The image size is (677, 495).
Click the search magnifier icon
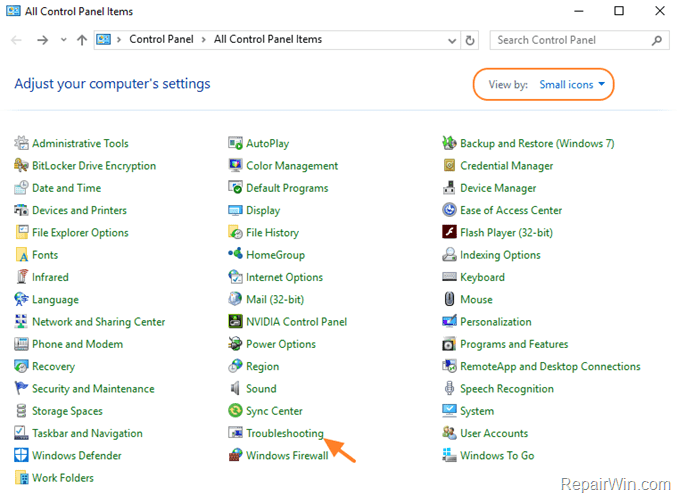(657, 41)
